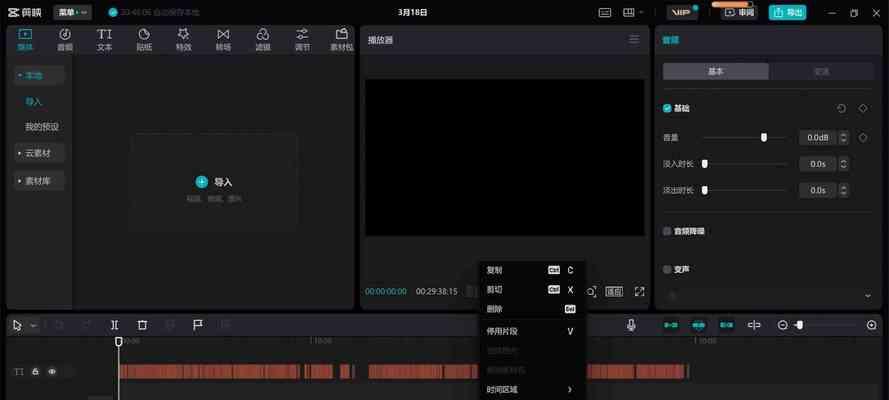
Task: Click the 审阅 review button
Action: (739, 12)
